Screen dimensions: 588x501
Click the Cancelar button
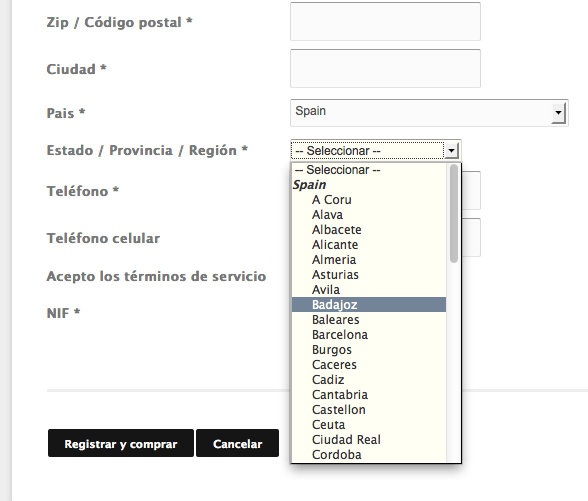pos(237,443)
